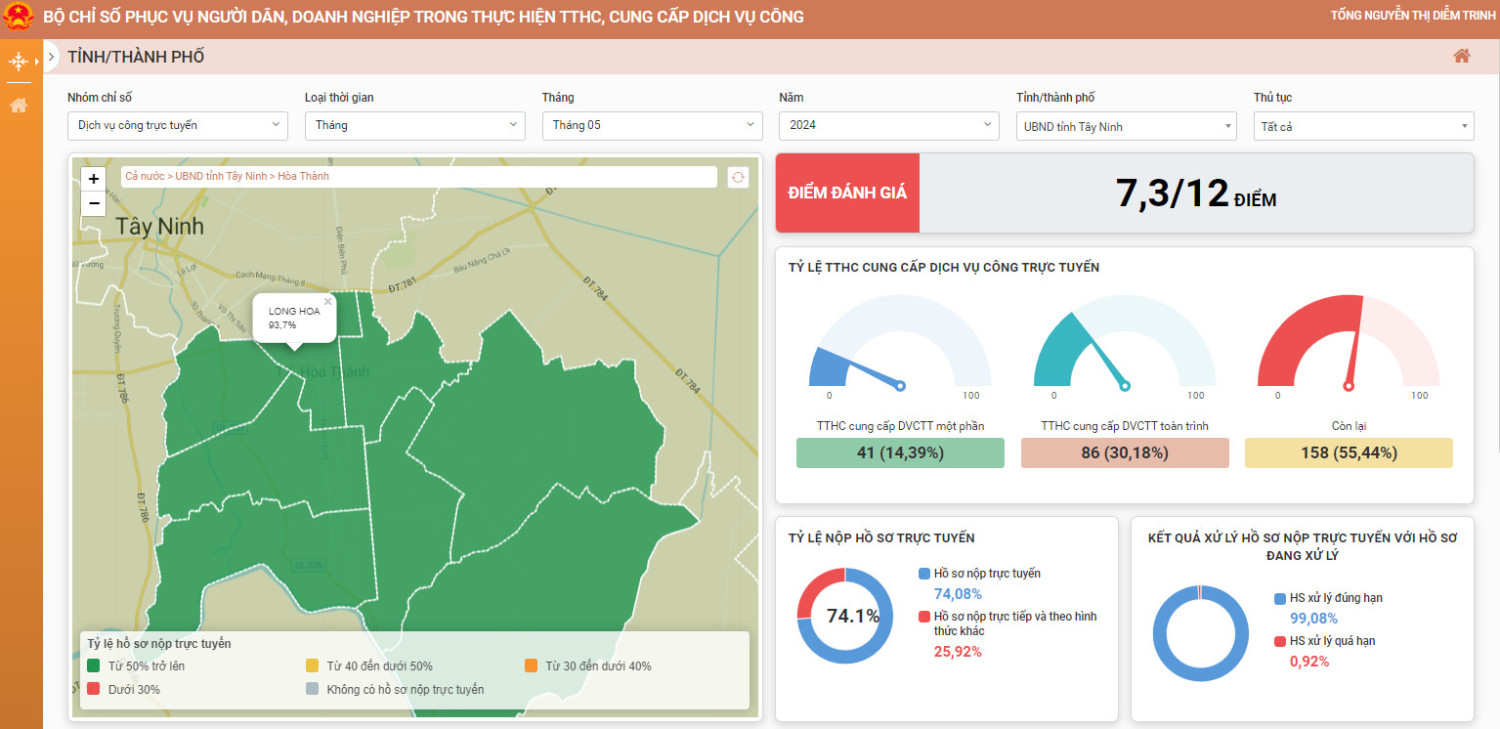This screenshot has width=1500, height=729.
Task: Zoom in on the map
Action: point(93,179)
